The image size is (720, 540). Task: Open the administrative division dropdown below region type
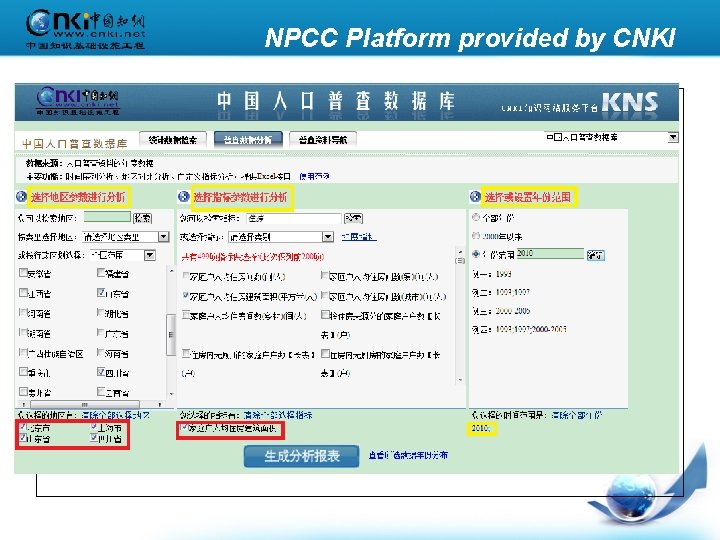click(150, 255)
